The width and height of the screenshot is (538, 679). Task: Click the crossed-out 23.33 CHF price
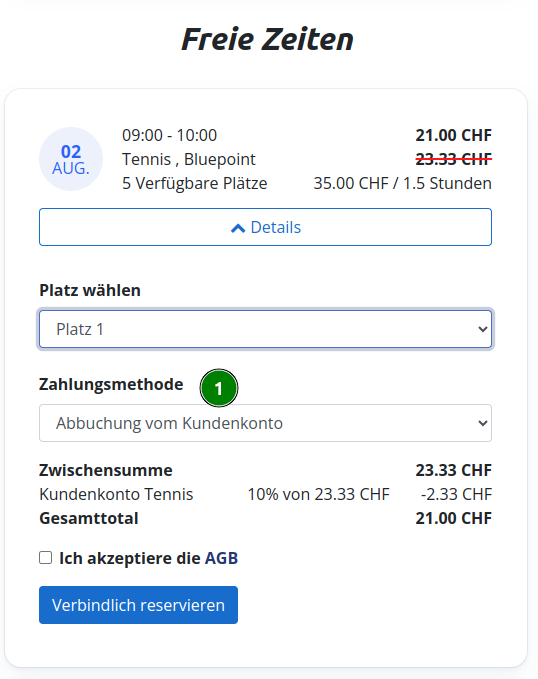[454, 159]
